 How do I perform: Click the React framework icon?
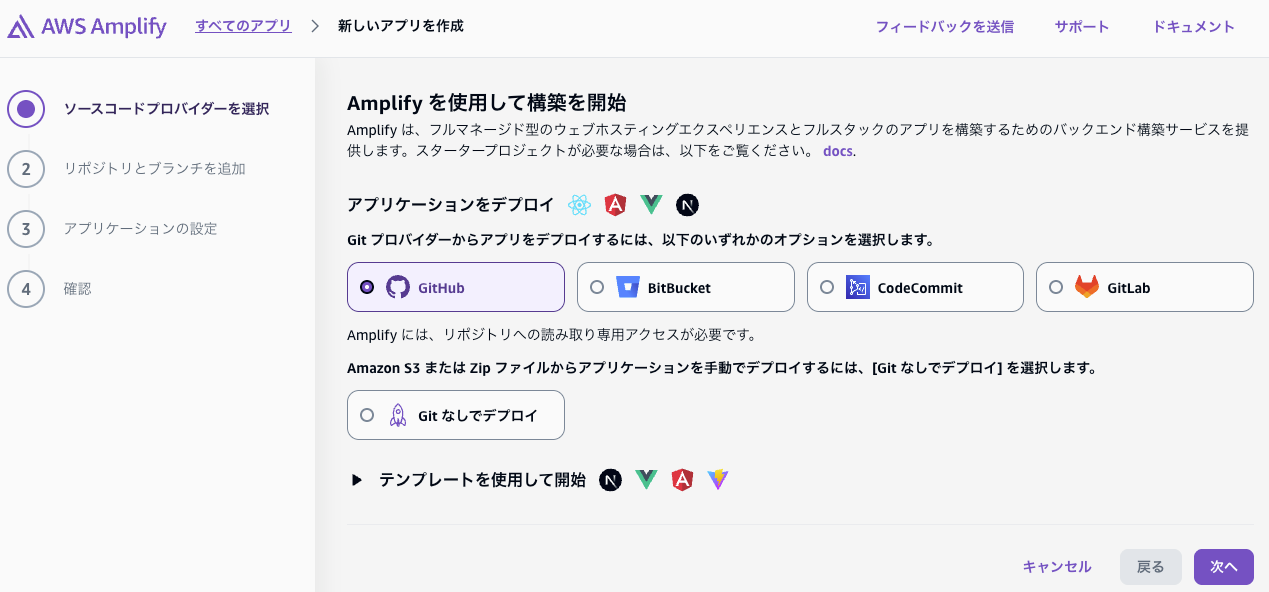click(x=579, y=205)
